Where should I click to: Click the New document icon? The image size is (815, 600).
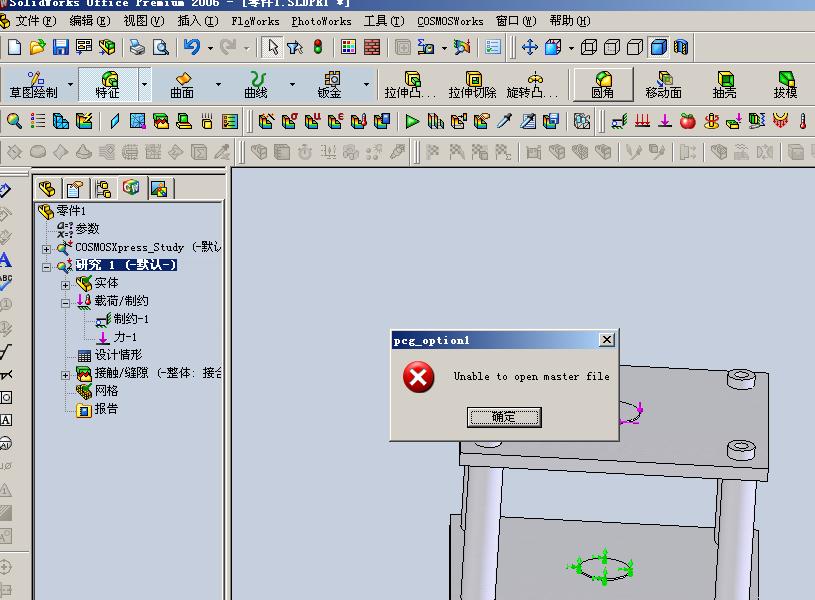pyautogui.click(x=15, y=47)
